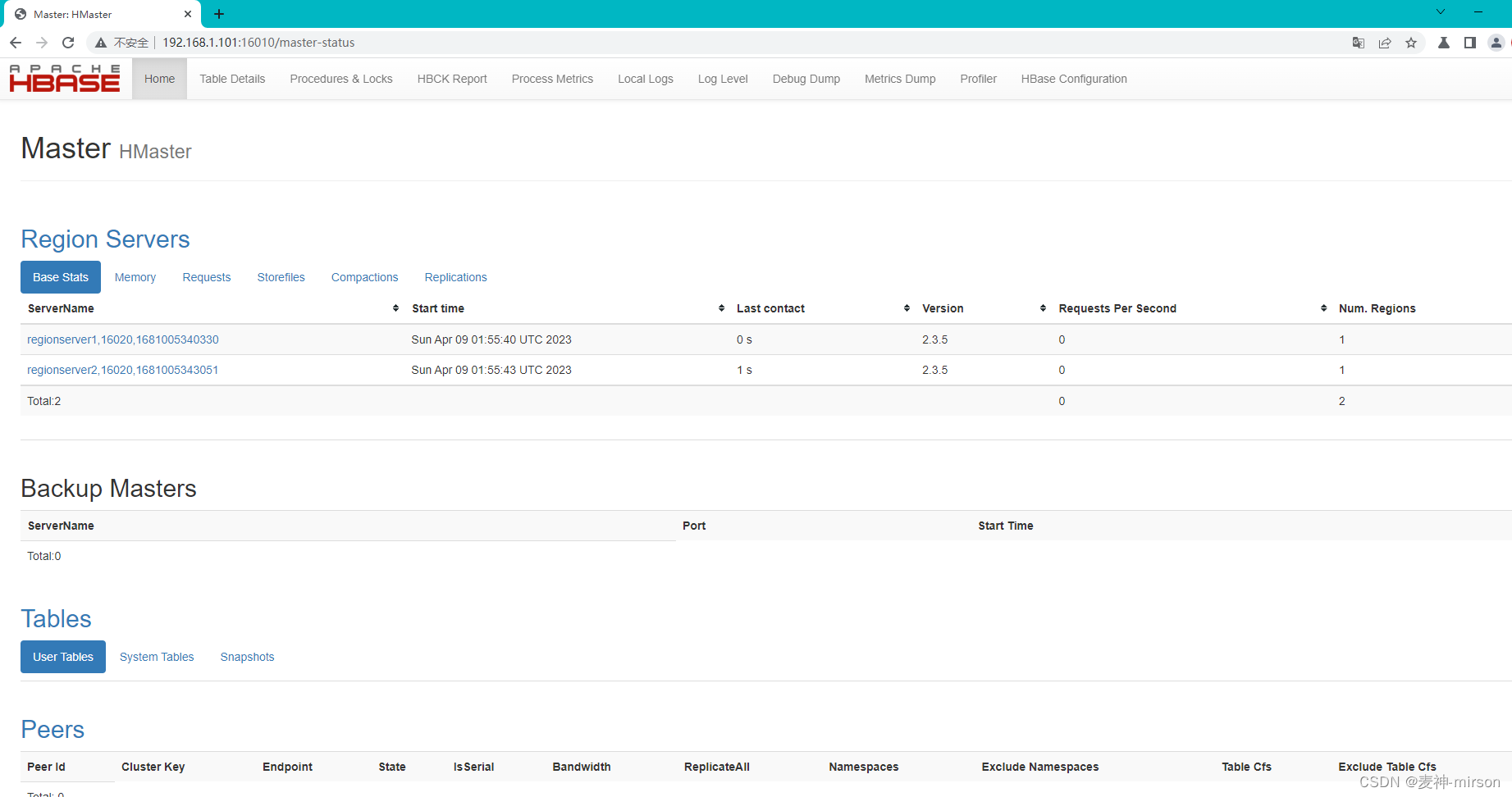
Task: Go back with the browser back arrow
Action: (x=16, y=43)
